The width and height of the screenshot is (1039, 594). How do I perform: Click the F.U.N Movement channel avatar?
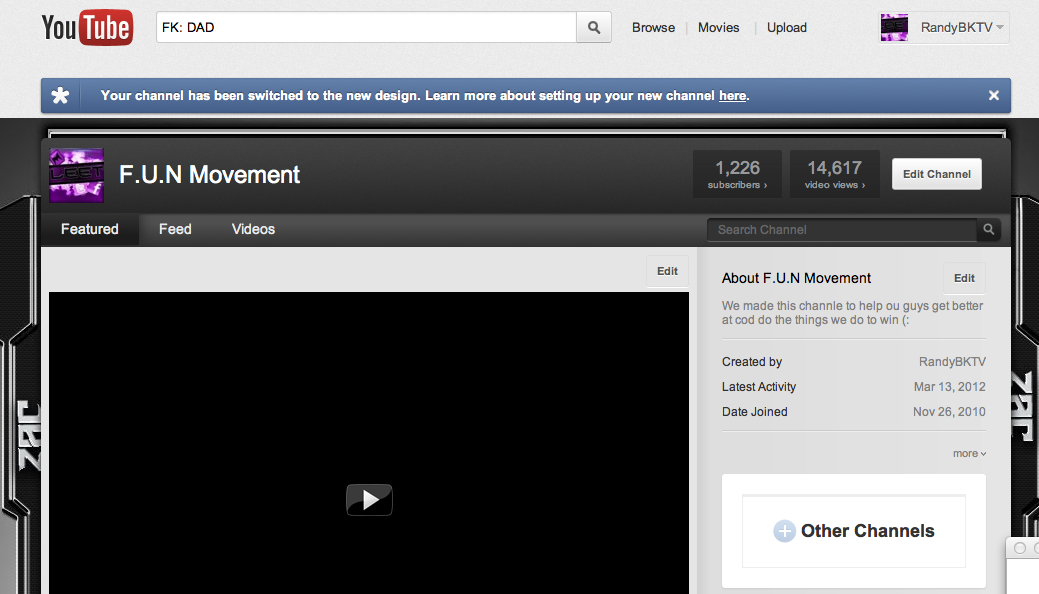pos(76,175)
